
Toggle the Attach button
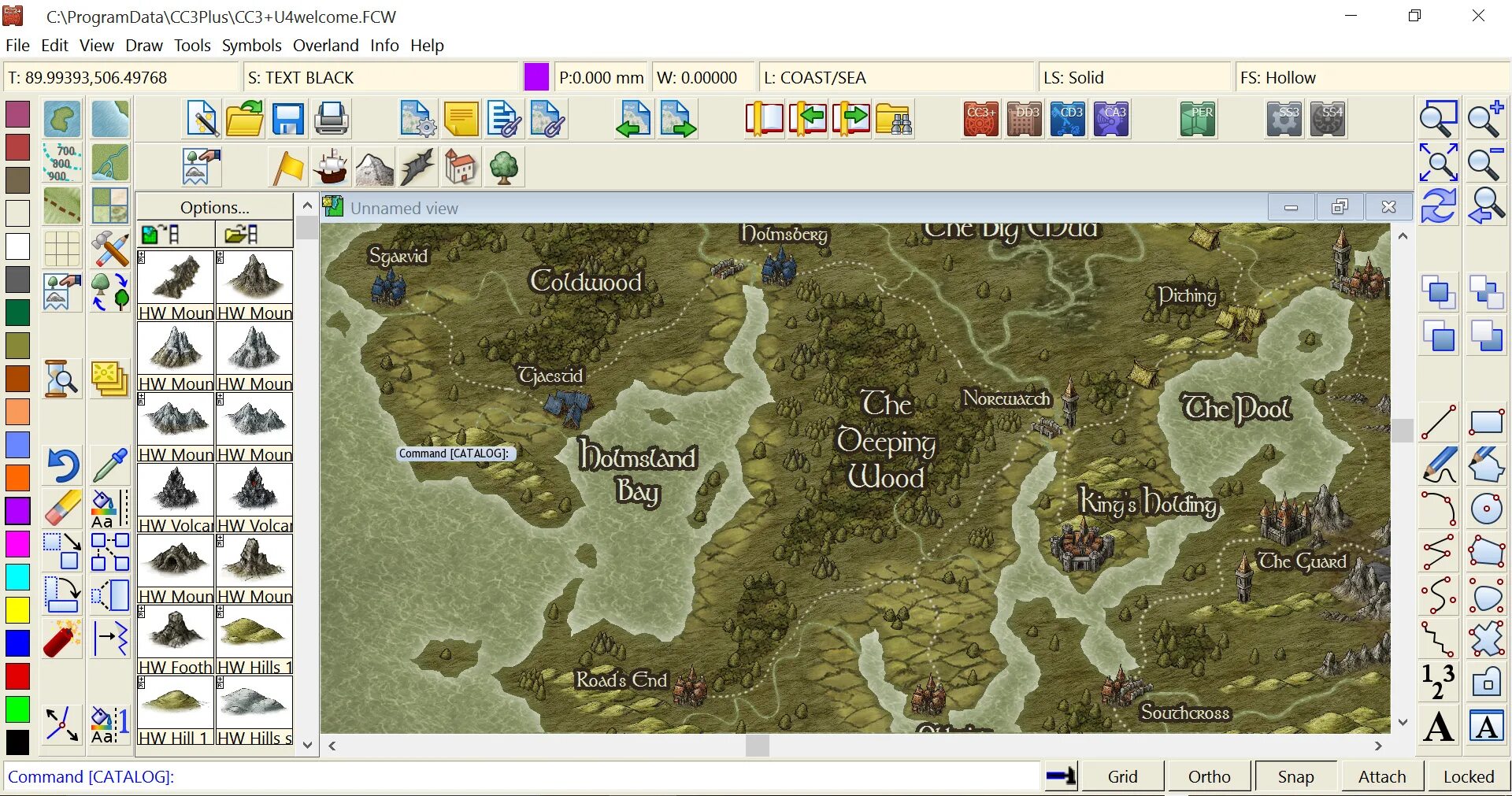pos(1382,777)
